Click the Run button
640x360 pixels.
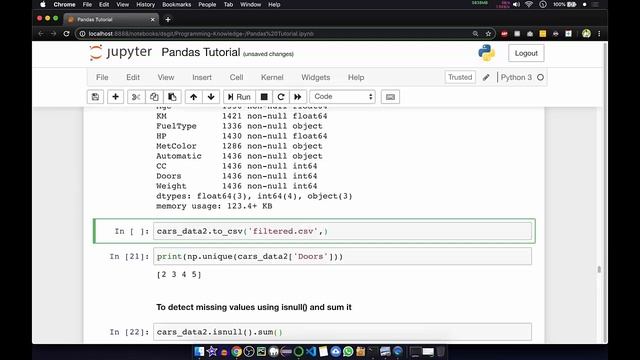(x=239, y=97)
